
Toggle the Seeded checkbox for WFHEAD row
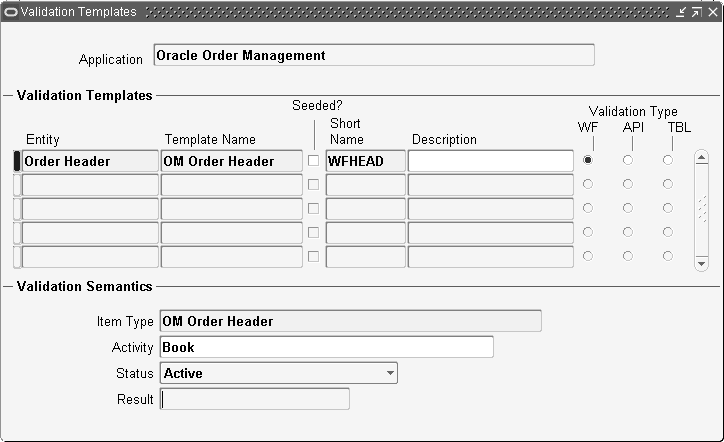[x=314, y=161]
